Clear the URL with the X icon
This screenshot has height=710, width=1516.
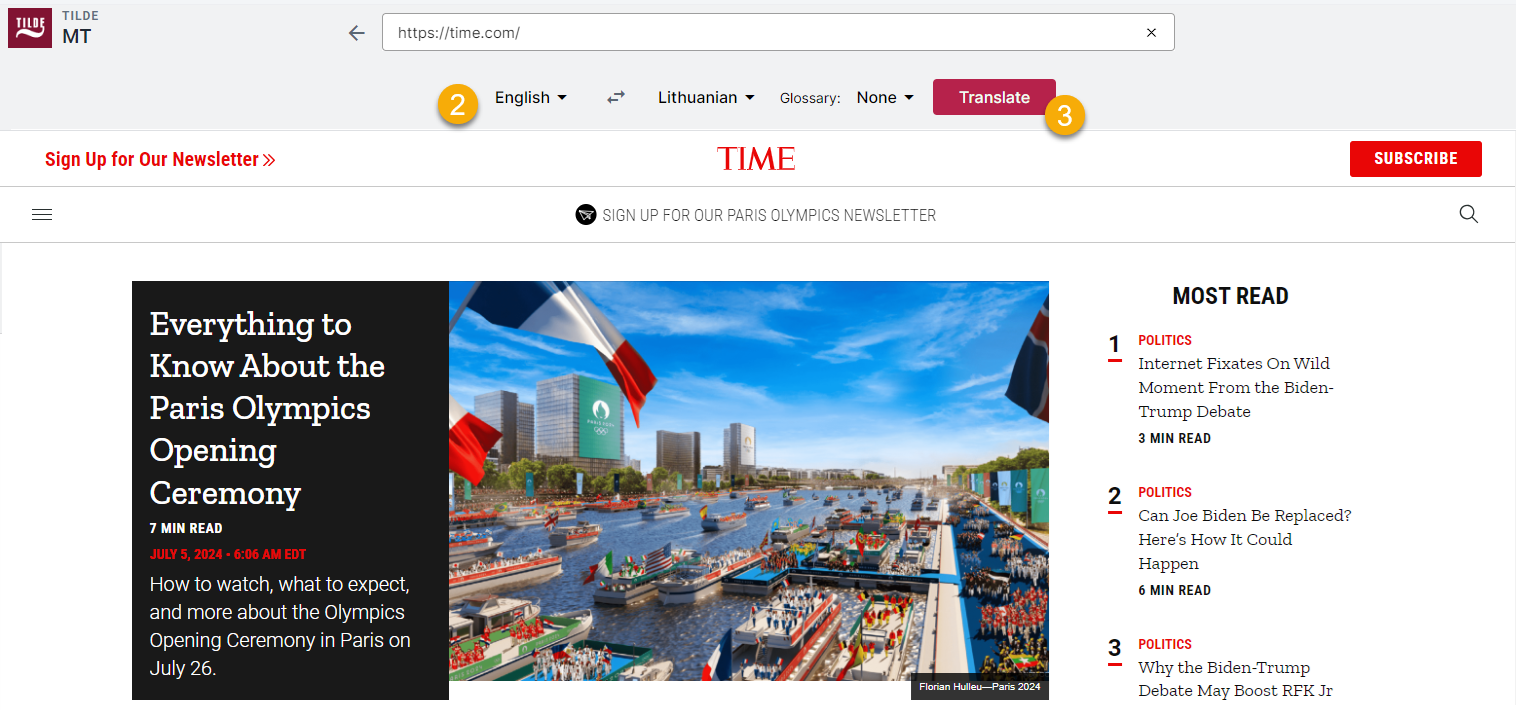(x=1151, y=33)
